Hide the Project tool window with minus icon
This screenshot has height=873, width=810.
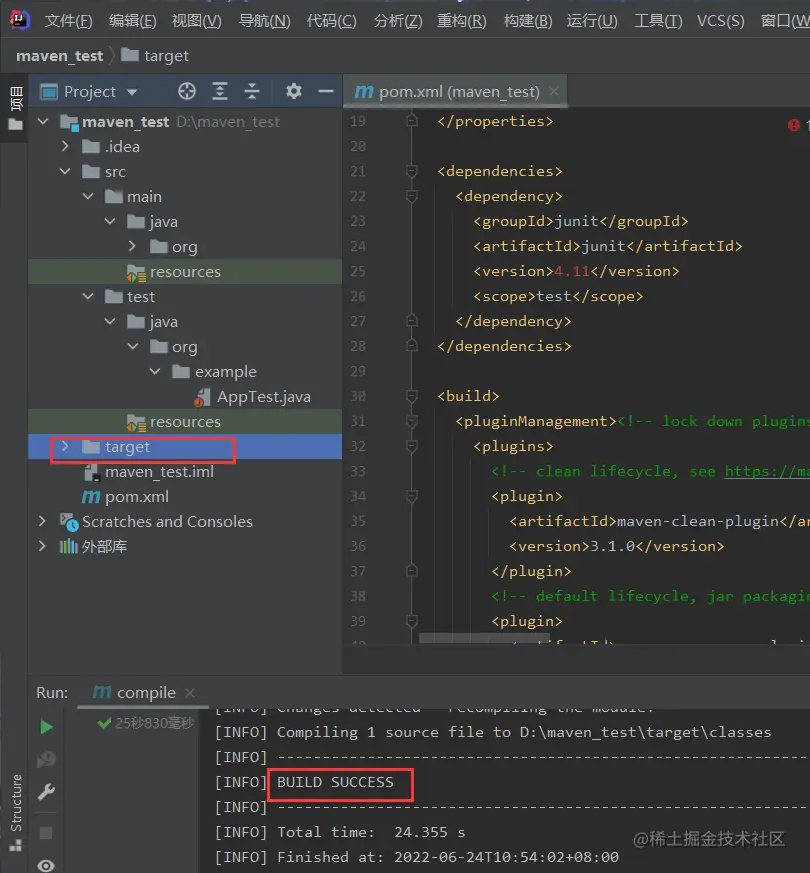pyautogui.click(x=326, y=91)
